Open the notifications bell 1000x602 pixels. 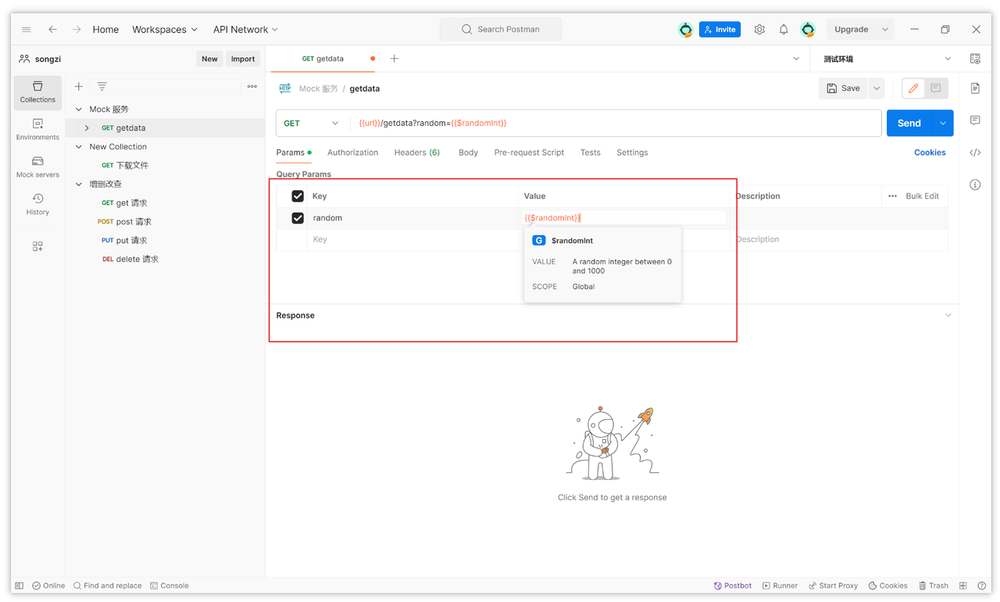point(783,29)
